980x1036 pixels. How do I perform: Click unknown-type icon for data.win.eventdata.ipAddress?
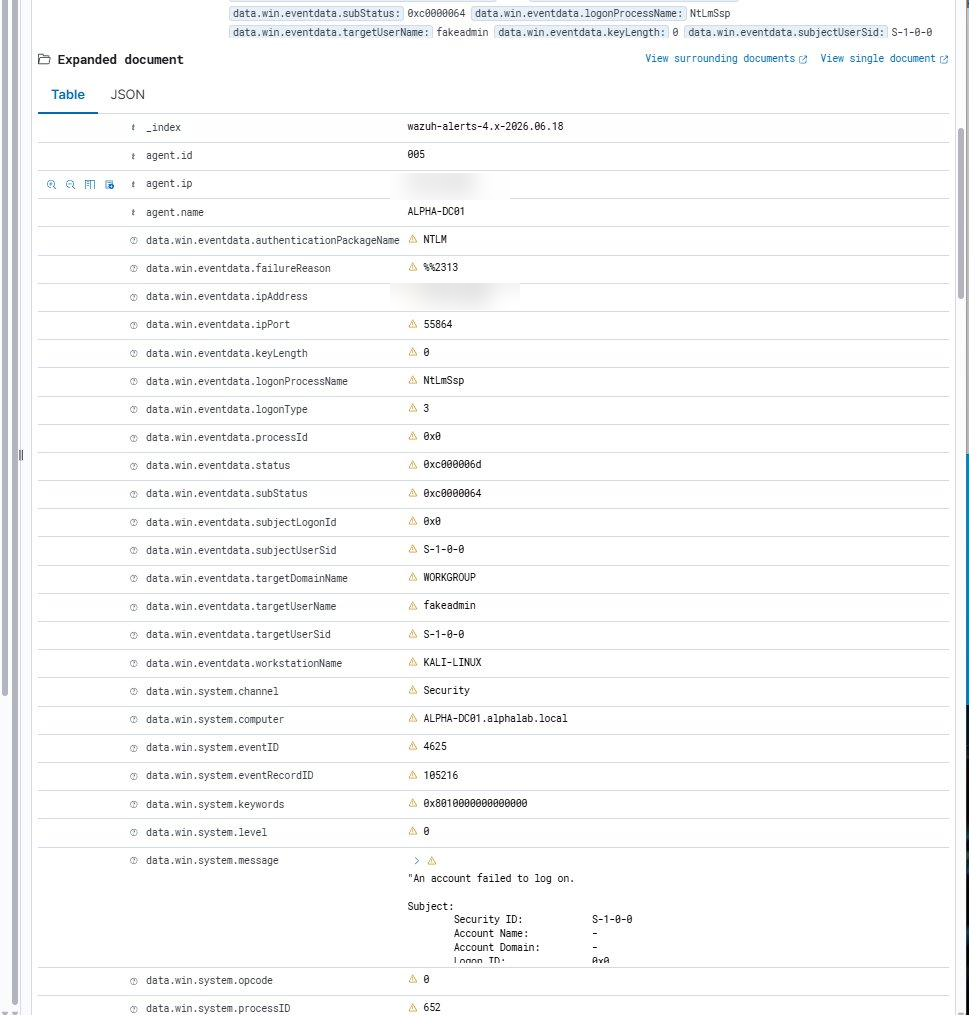[x=133, y=297]
